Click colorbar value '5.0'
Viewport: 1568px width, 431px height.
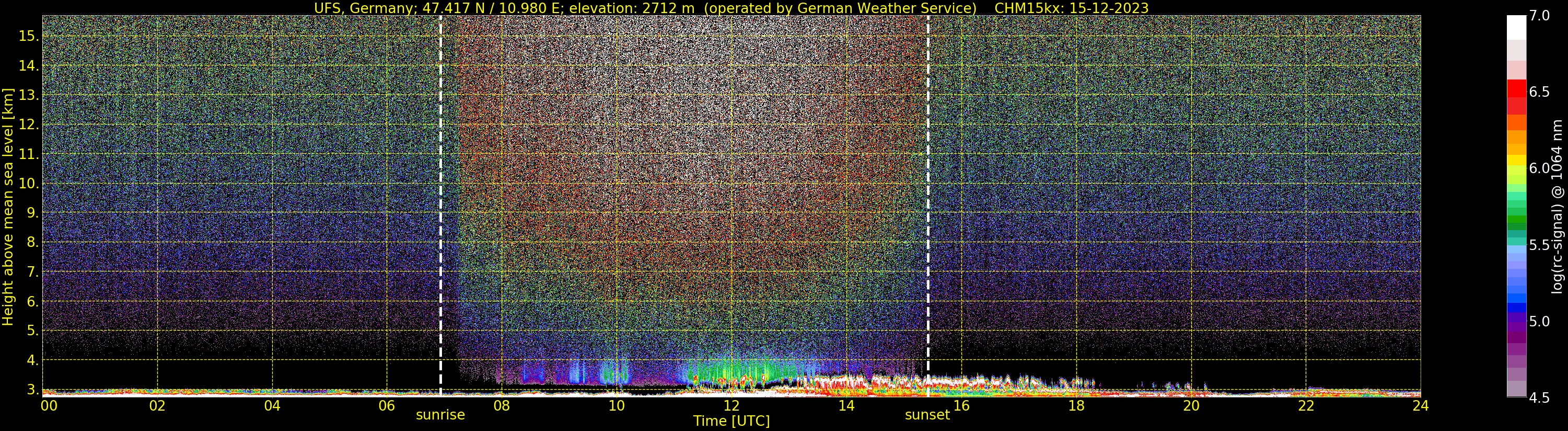(1540, 321)
